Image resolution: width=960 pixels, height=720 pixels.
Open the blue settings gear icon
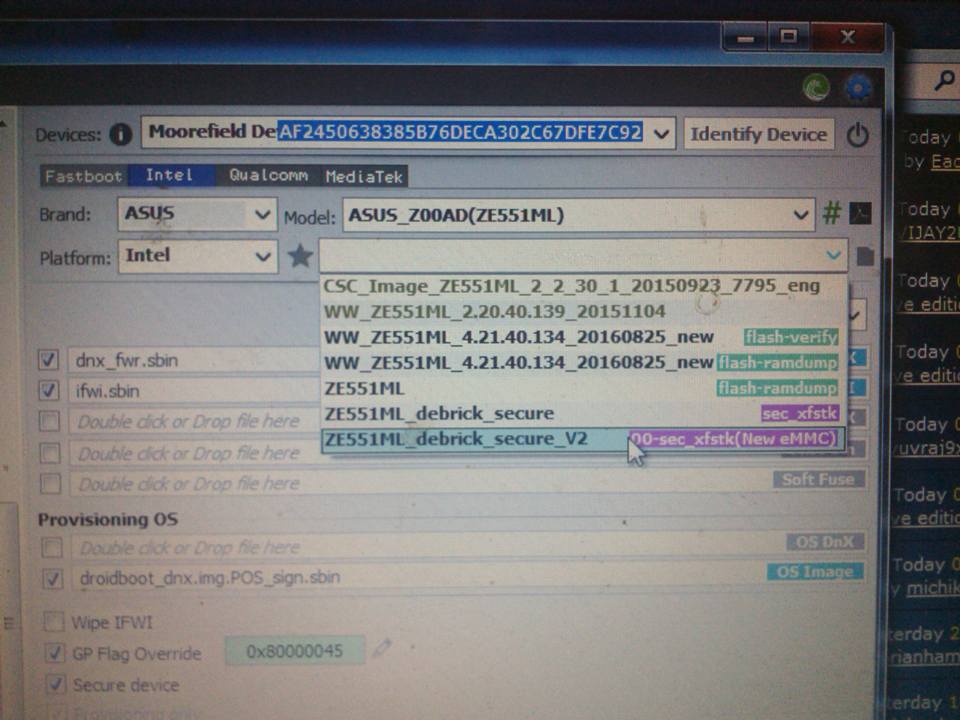858,88
